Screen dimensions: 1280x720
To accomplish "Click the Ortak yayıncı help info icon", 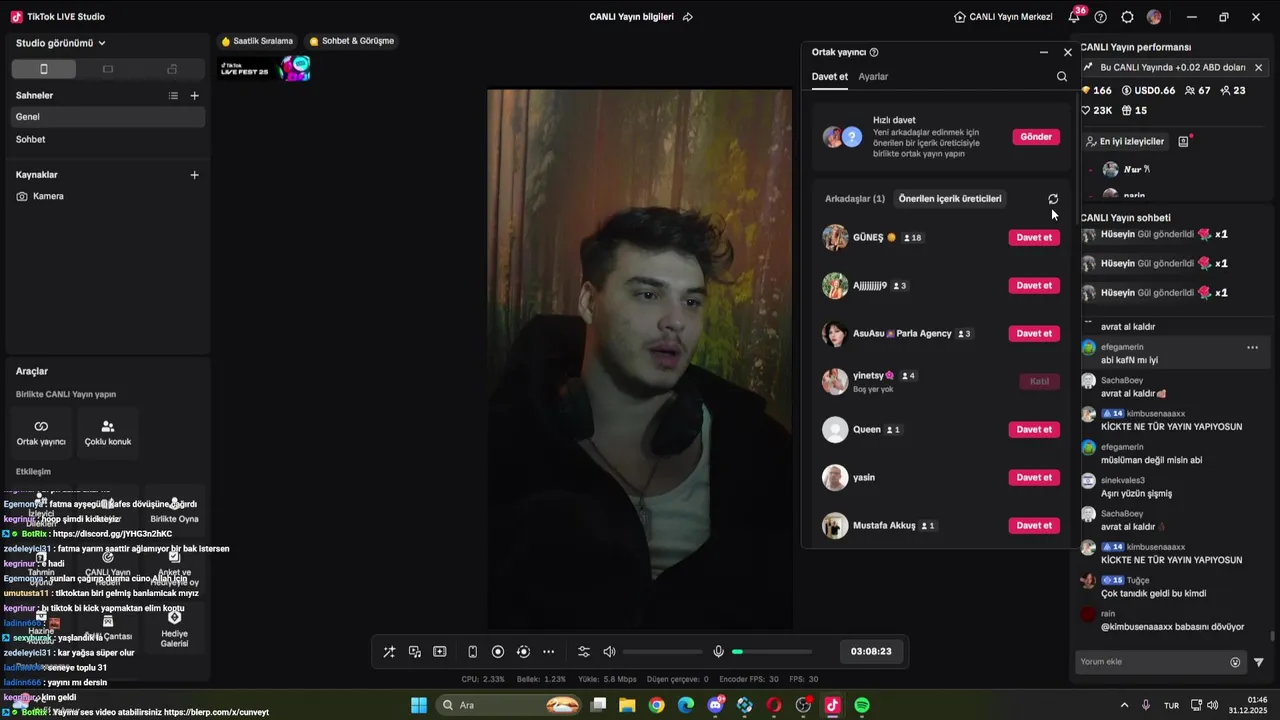I will tap(874, 52).
